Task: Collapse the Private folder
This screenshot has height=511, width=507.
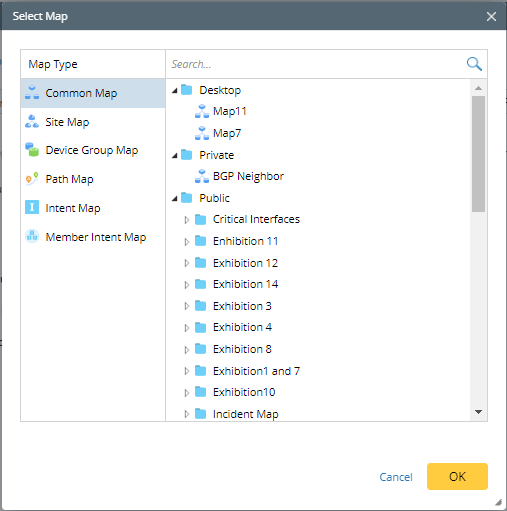Action: point(175,155)
